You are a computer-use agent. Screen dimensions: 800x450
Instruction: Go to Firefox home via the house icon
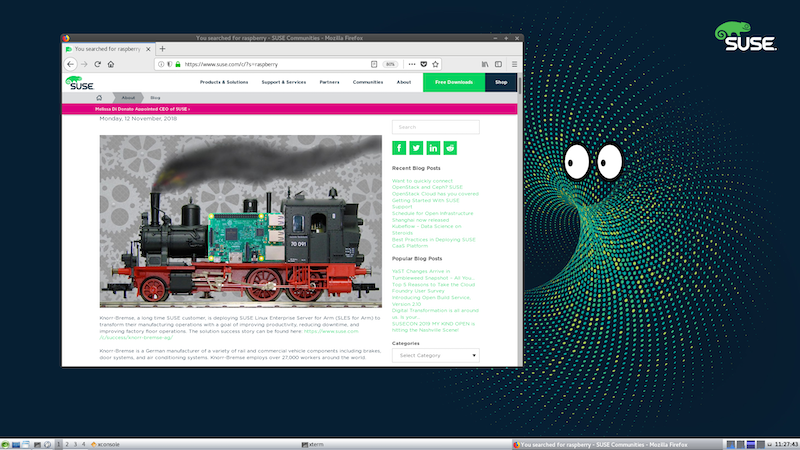tap(110, 64)
